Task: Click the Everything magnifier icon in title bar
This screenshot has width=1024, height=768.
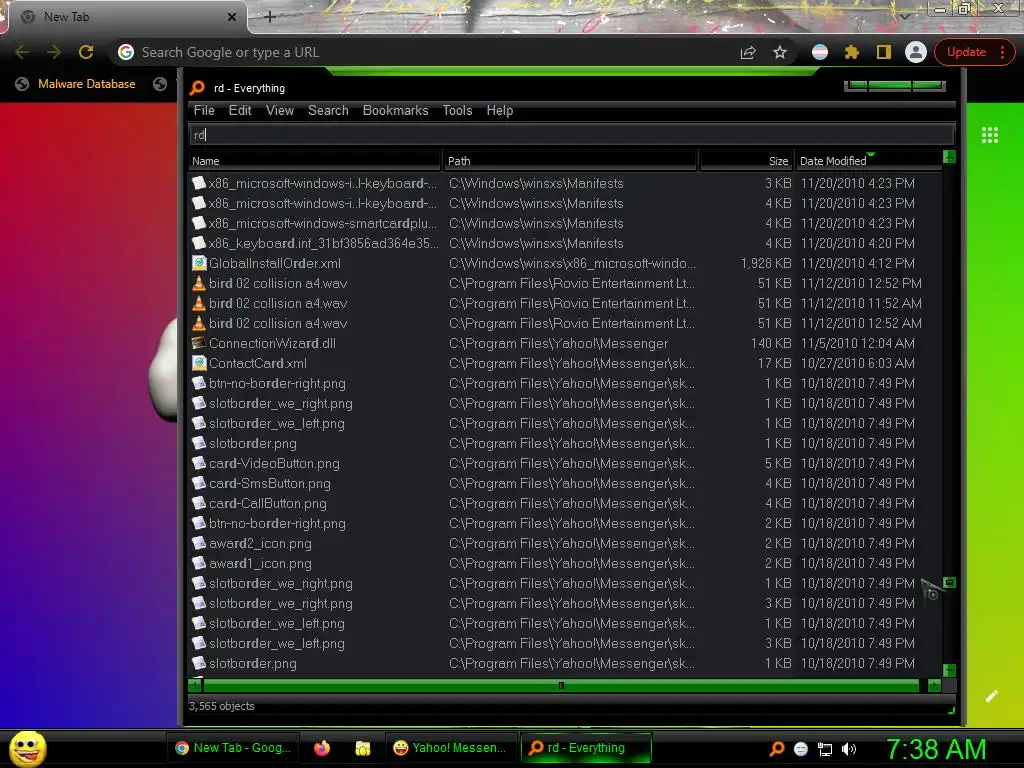Action: [x=197, y=88]
